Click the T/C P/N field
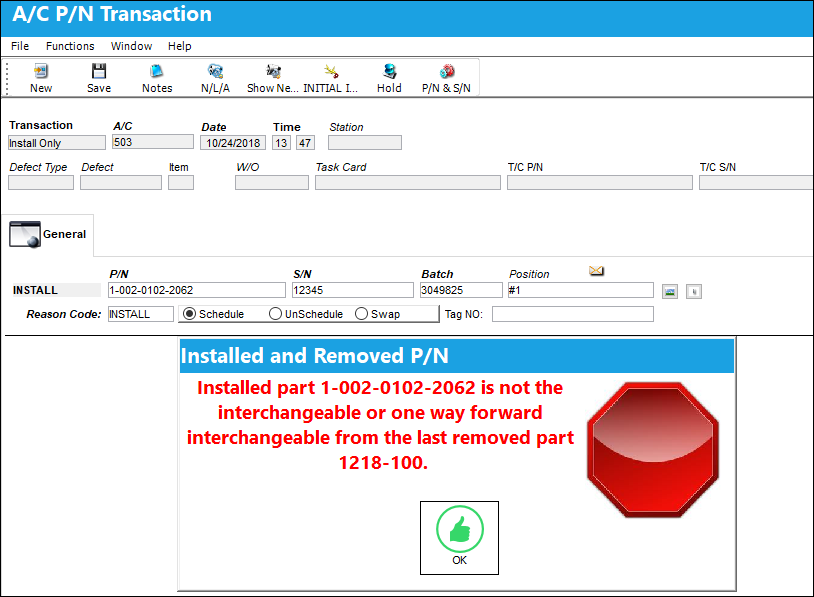 [600, 183]
